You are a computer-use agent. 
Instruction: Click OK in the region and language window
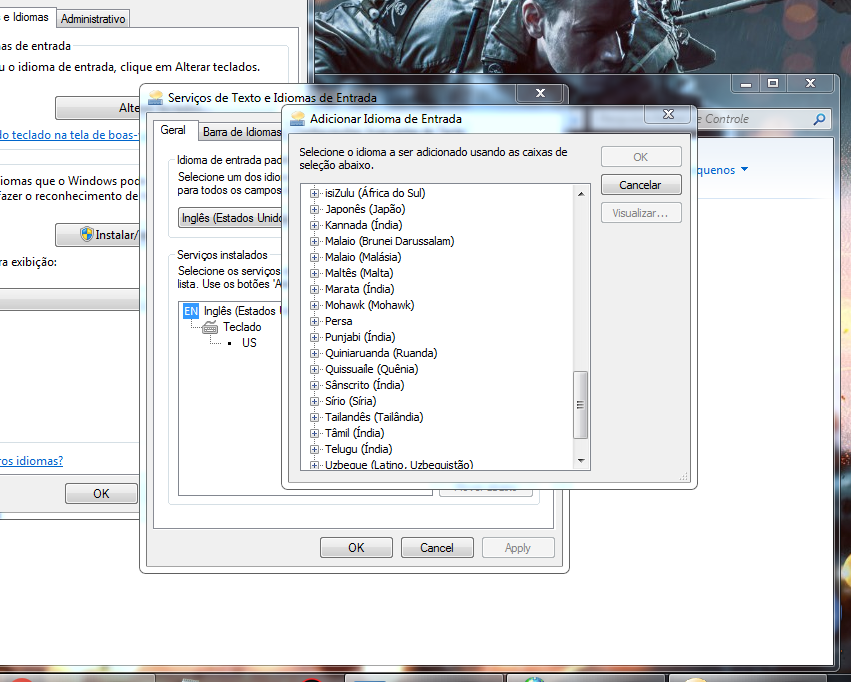point(101,494)
